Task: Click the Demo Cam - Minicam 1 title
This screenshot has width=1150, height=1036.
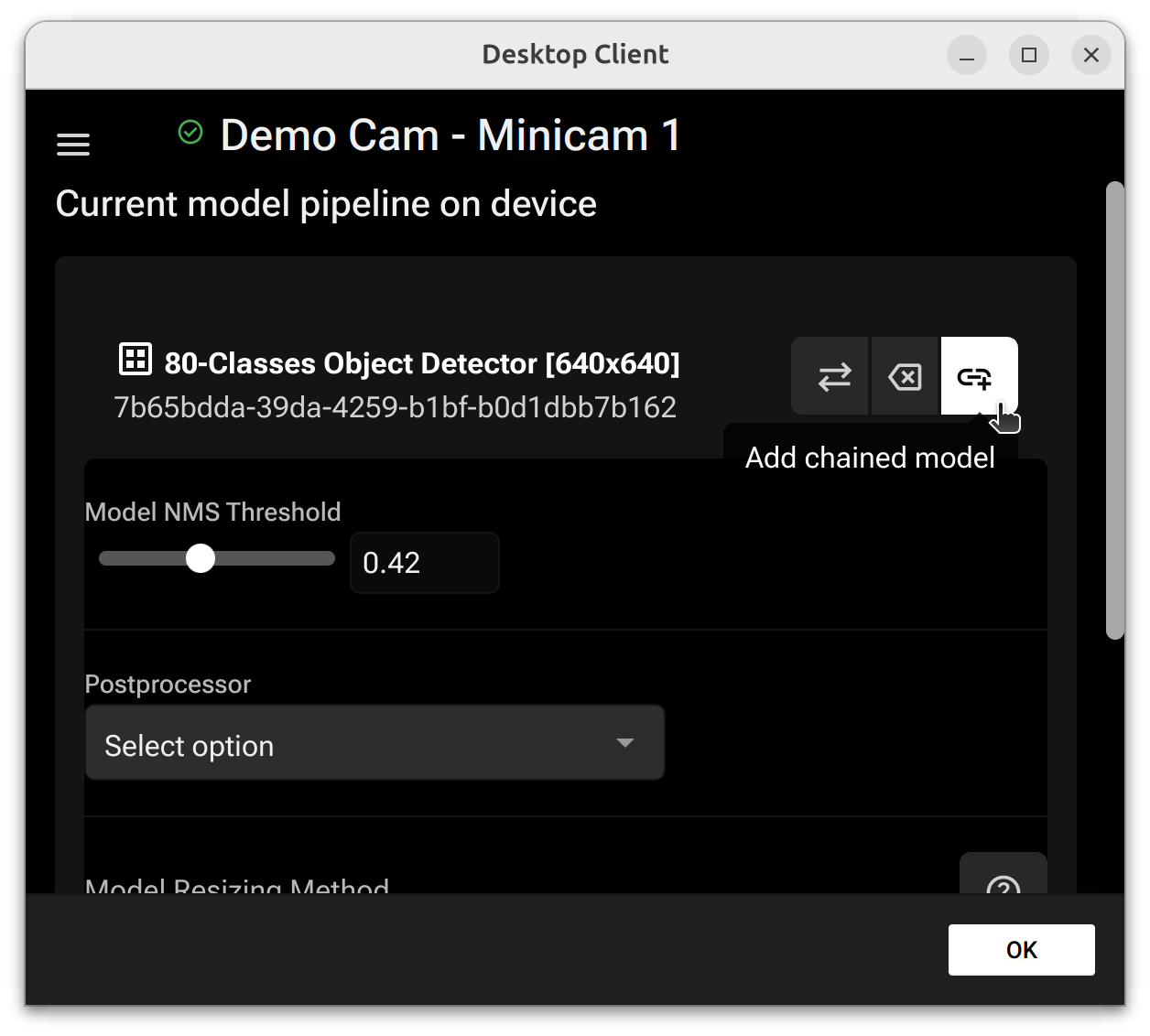Action: pos(450,135)
